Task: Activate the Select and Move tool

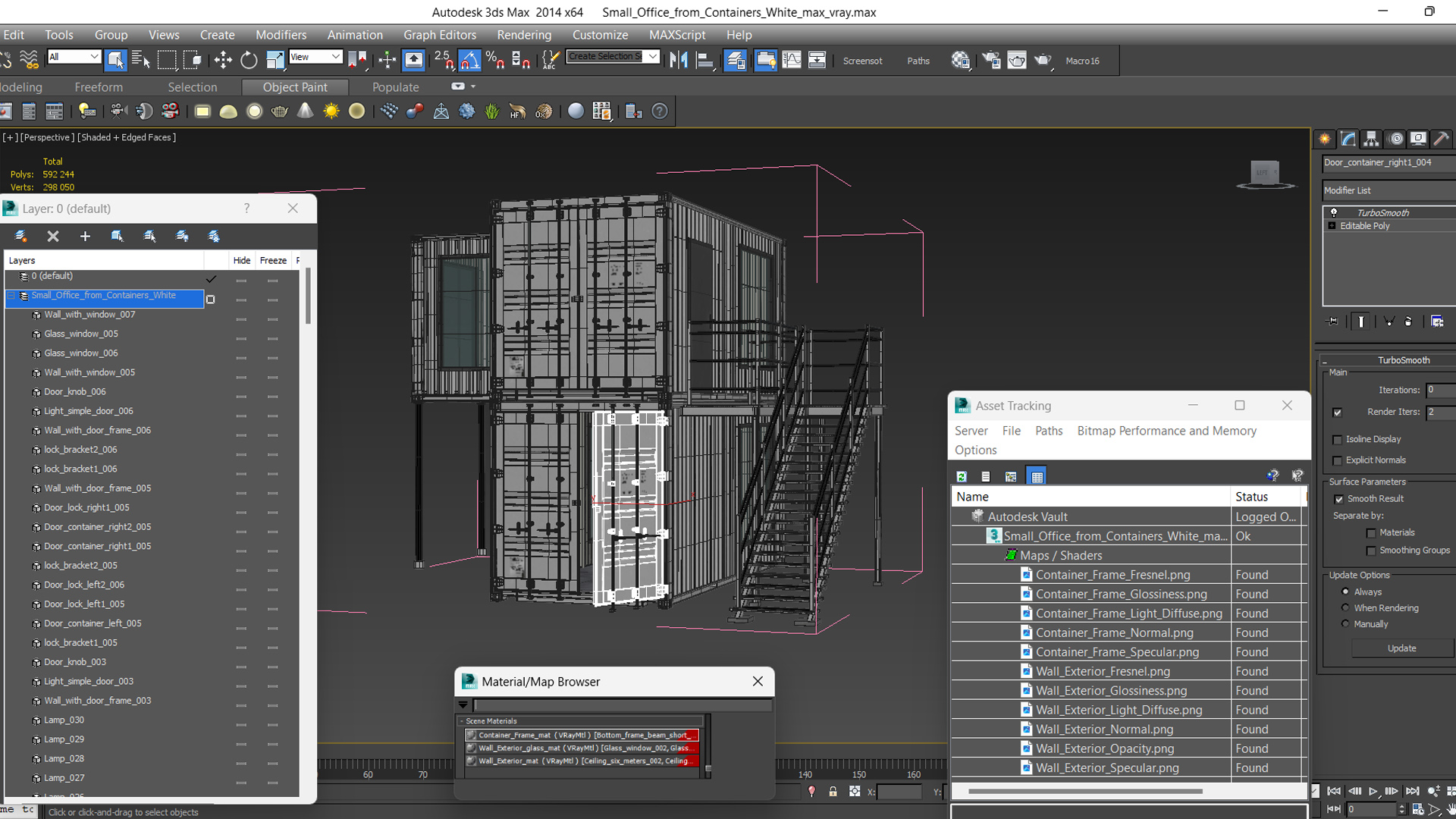Action: [x=222, y=59]
